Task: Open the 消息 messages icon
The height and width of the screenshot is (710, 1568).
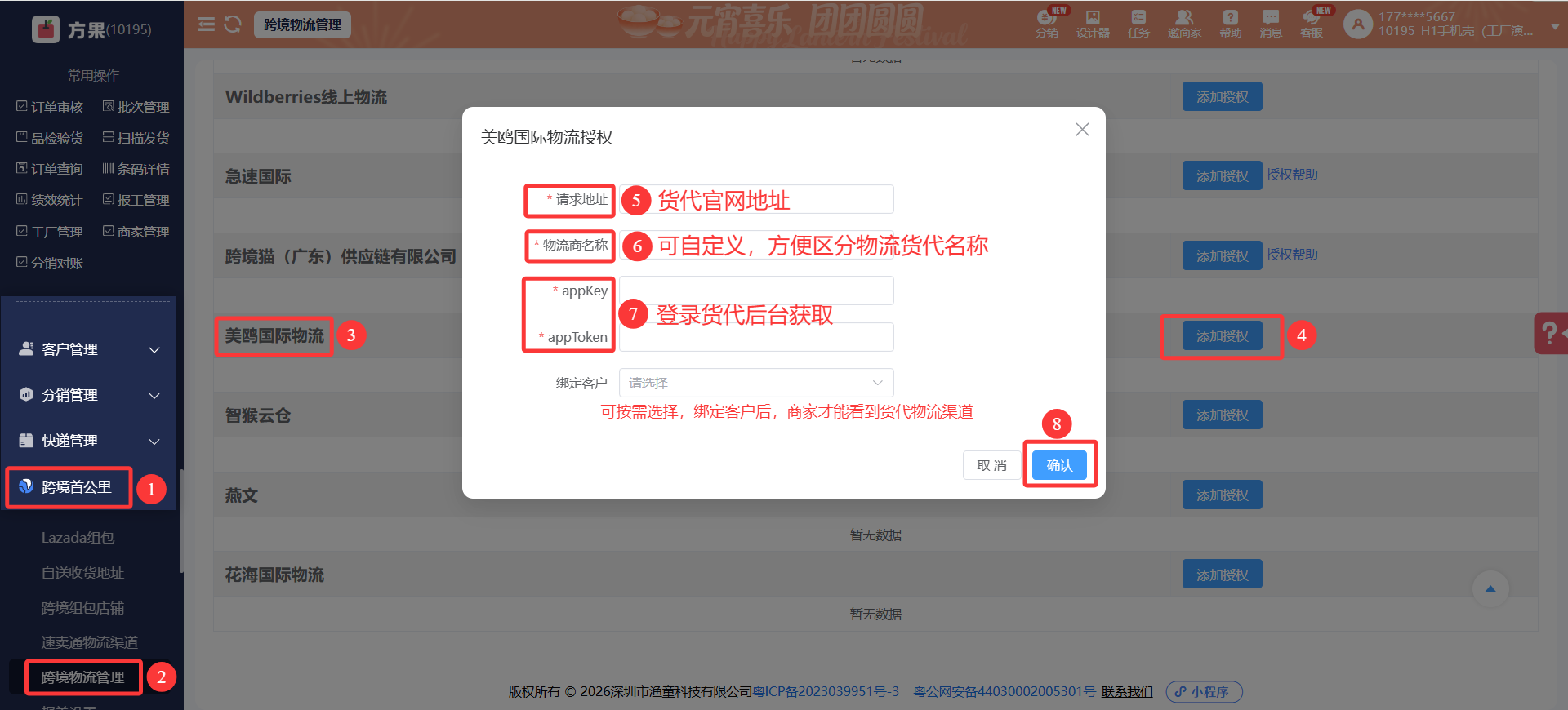Action: click(x=1271, y=24)
